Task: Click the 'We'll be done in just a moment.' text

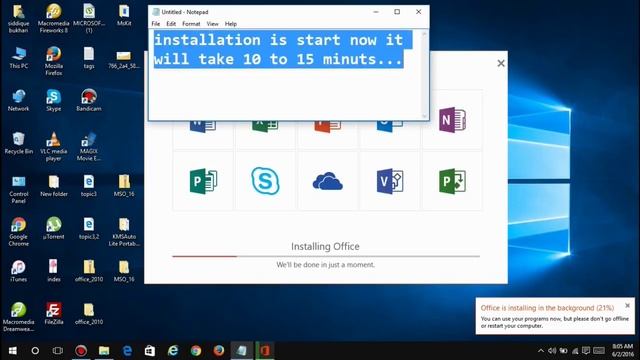Action: [x=325, y=264]
